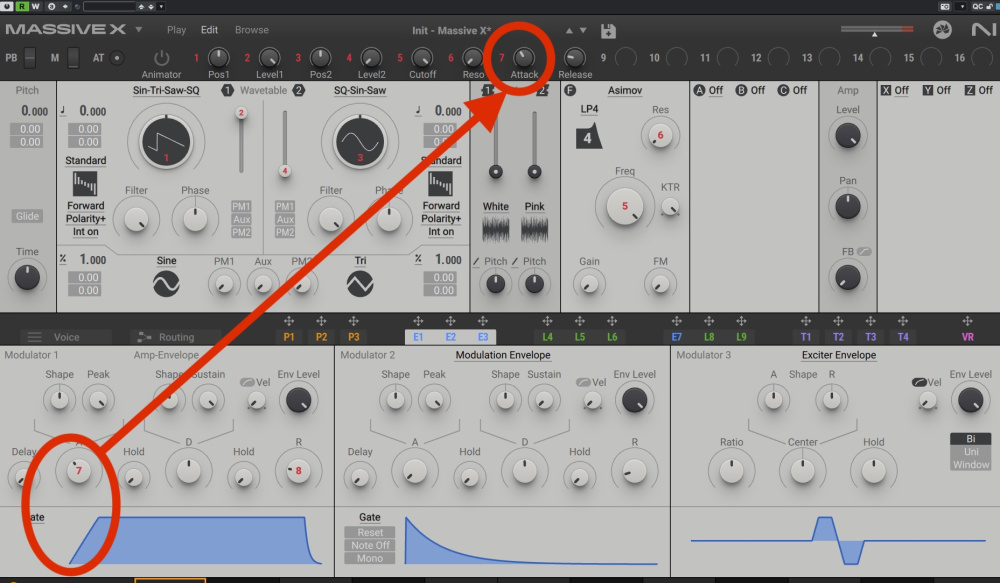Click the Routing page nodes icon

click(x=145, y=337)
